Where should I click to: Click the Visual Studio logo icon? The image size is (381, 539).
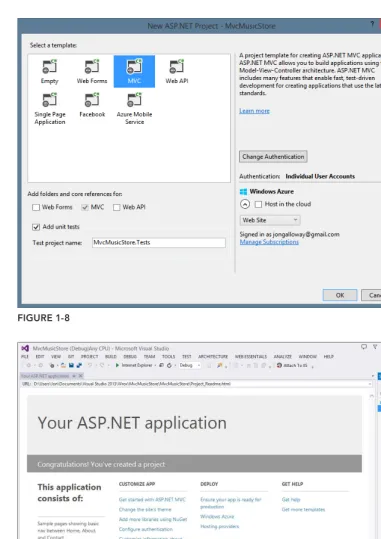click(25, 348)
